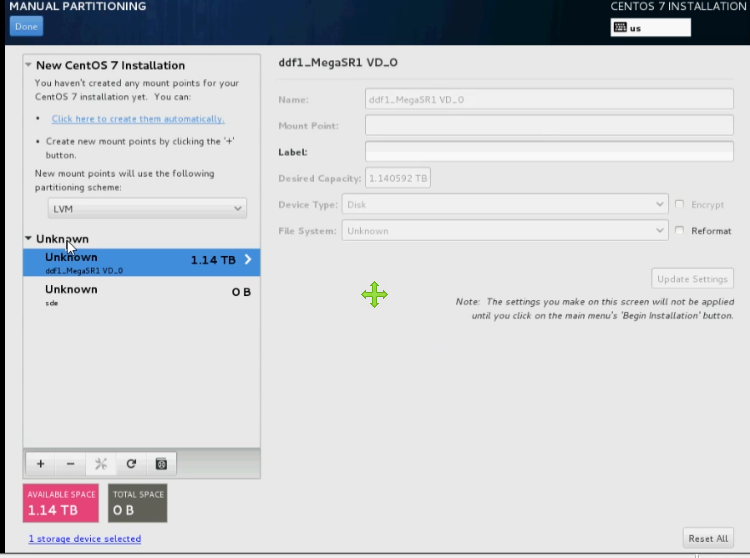
Task: Enable the Encrypt checkbox
Action: pos(679,204)
